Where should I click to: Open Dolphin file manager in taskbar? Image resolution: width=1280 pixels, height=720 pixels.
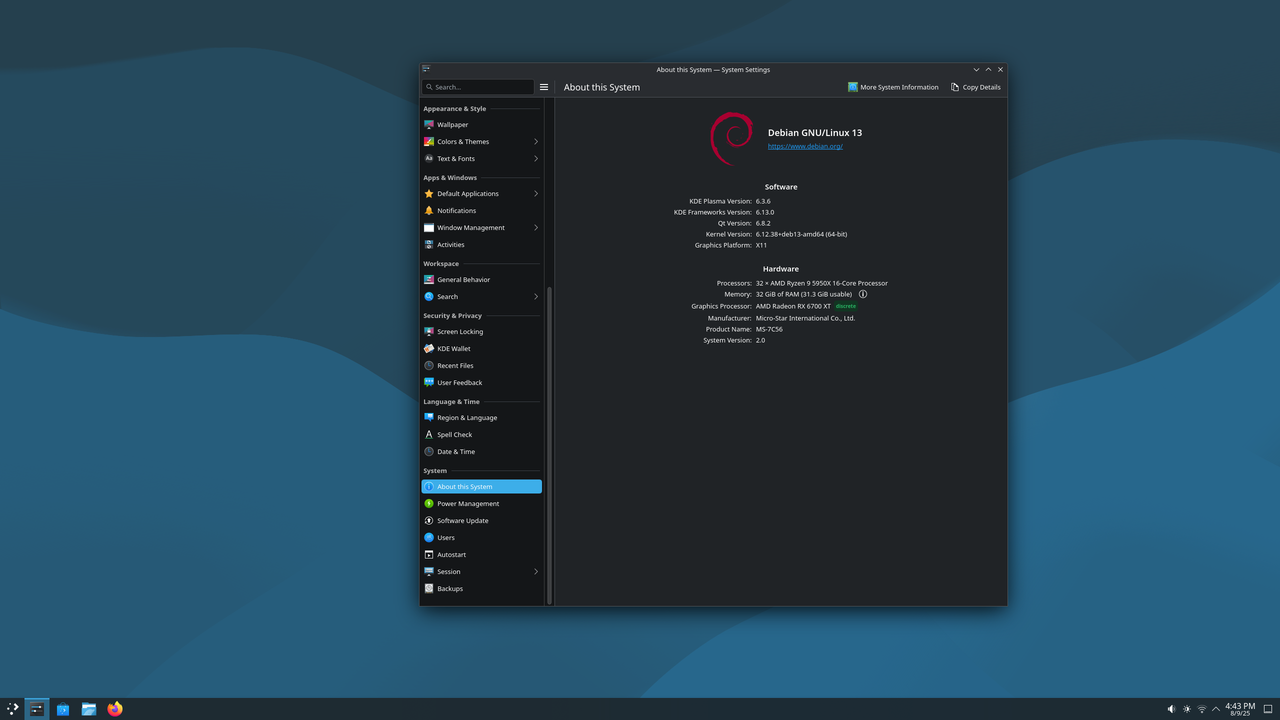click(x=89, y=709)
